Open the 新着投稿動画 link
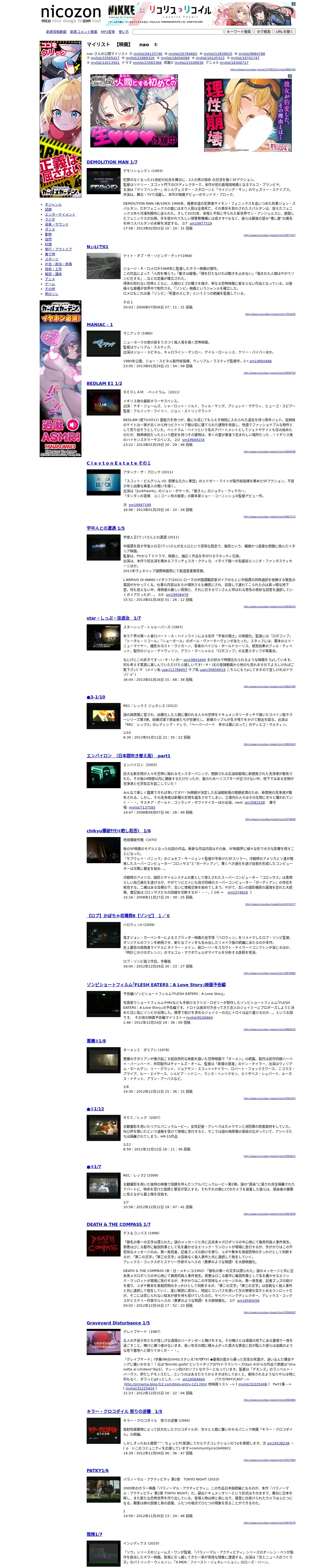Screen dimensions: 331x1568 click(x=56, y=32)
